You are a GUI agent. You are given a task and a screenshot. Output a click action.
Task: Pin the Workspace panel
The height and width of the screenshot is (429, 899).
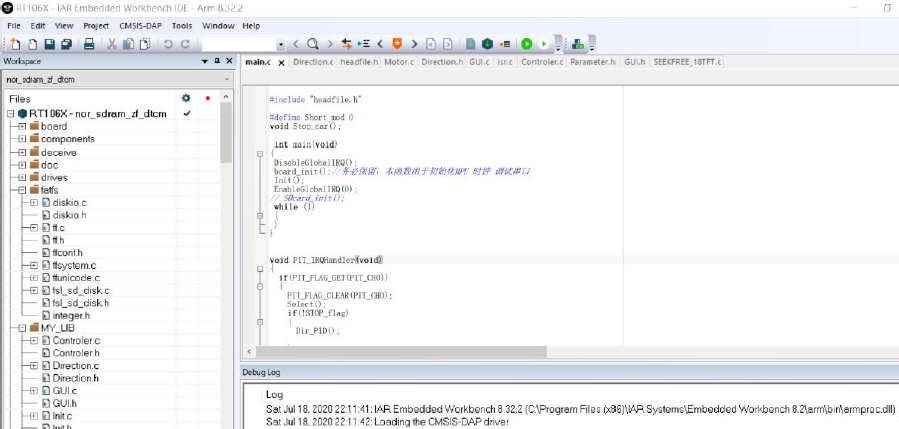(217, 61)
